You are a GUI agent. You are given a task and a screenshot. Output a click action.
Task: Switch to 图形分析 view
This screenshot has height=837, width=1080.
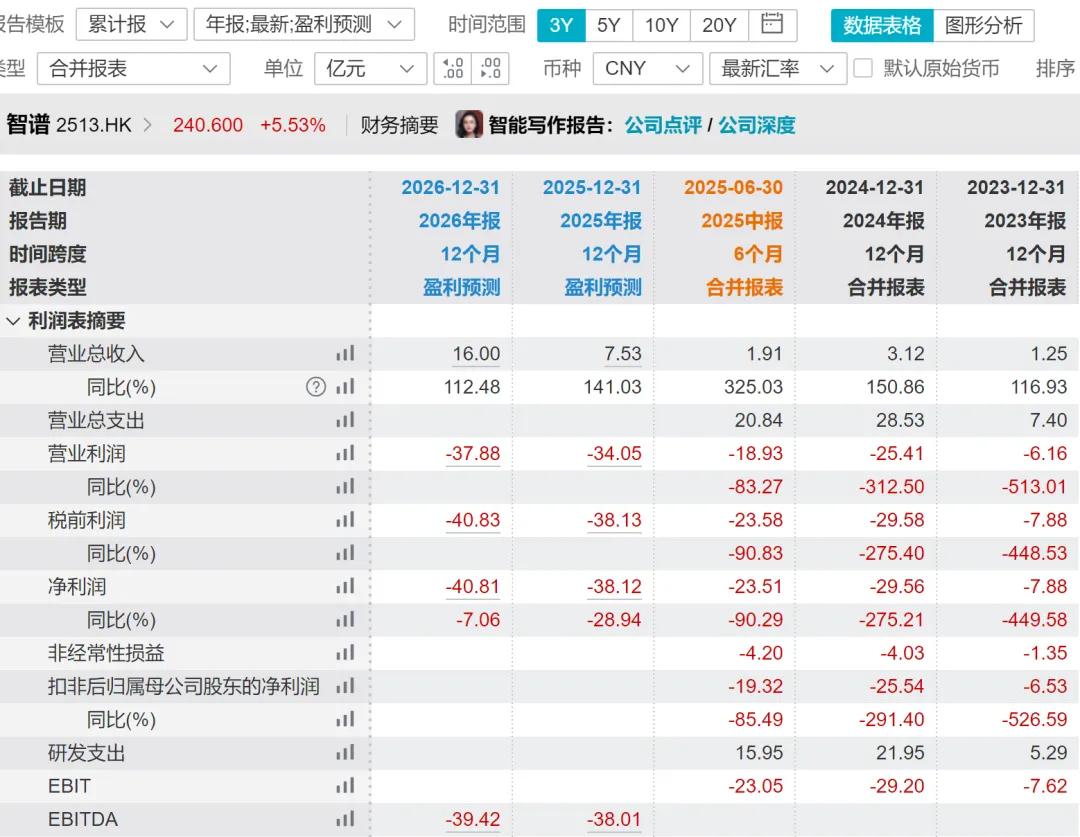coord(984,25)
